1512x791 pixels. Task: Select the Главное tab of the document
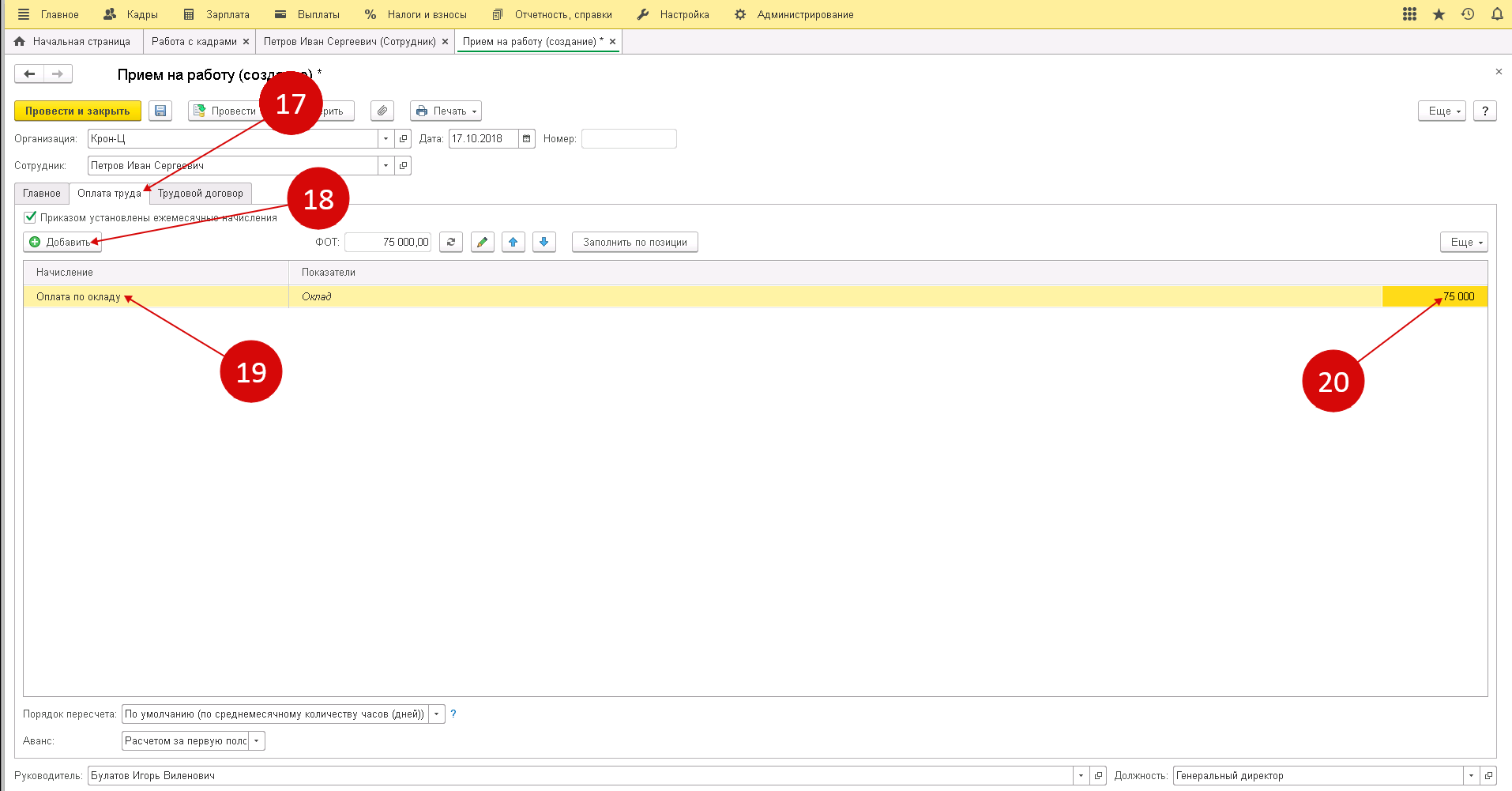(42, 194)
